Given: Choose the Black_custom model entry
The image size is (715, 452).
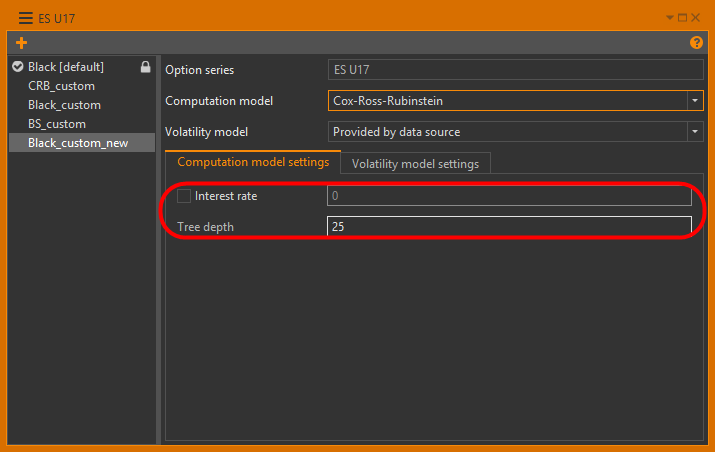Looking at the screenshot, I should tap(64, 105).
